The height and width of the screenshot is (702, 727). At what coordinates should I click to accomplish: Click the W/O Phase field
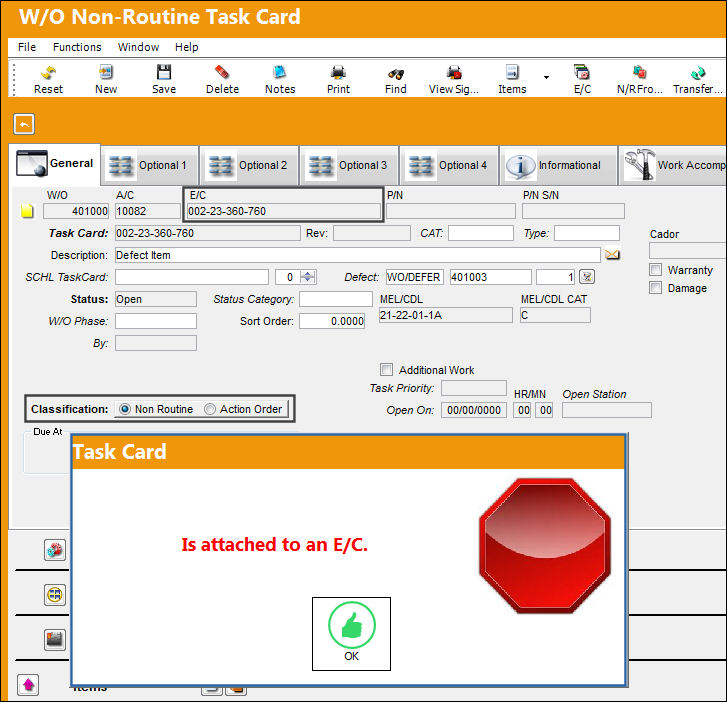156,321
